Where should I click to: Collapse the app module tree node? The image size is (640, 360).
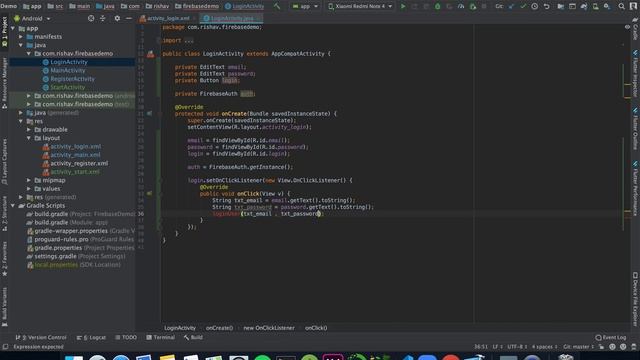click(x=13, y=28)
